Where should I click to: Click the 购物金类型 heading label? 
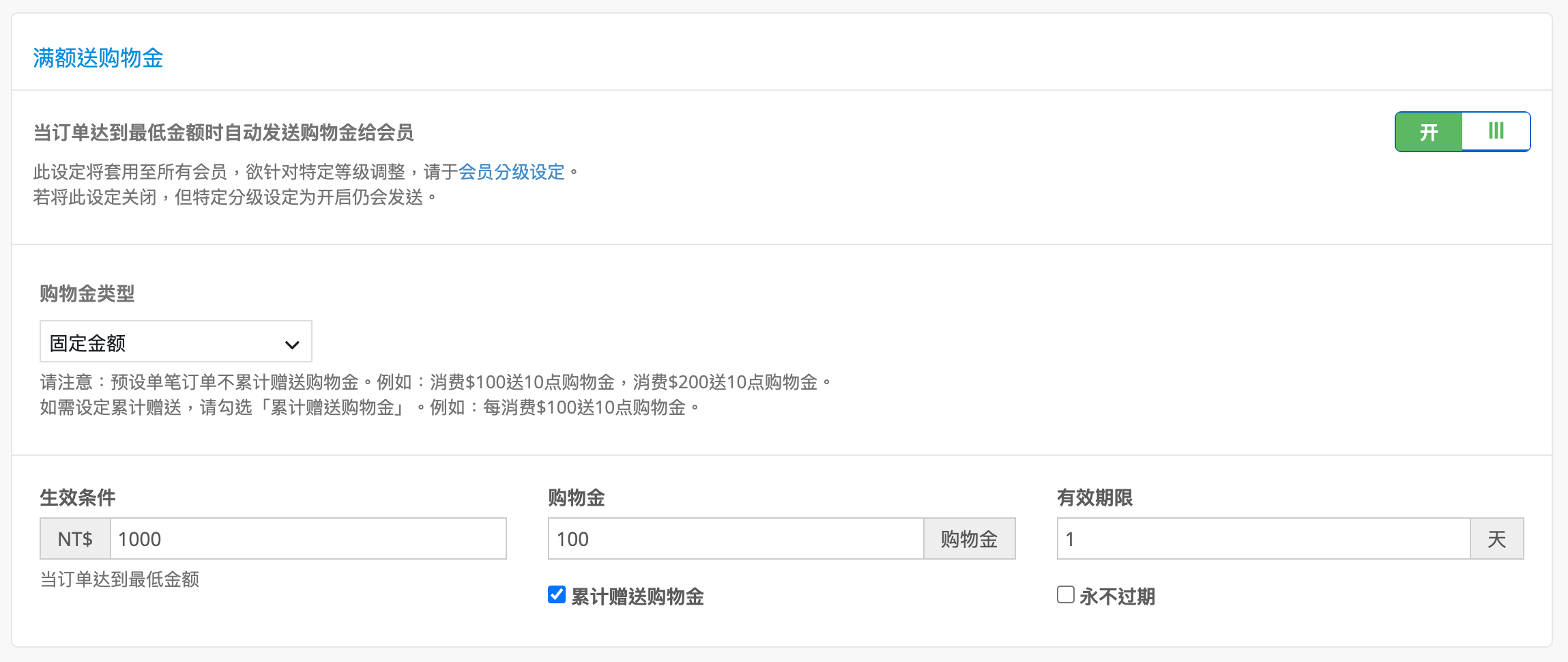tap(87, 293)
